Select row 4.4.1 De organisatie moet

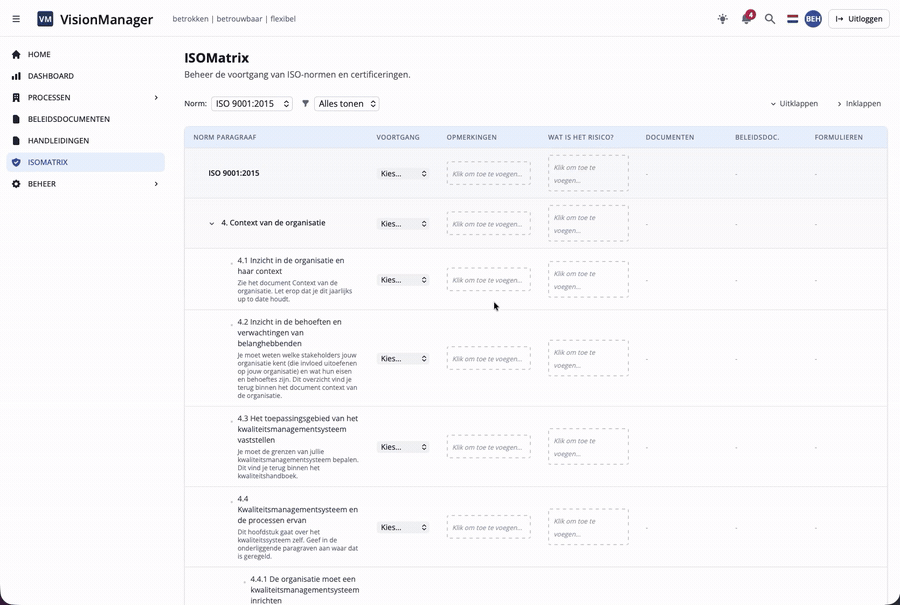pos(305,590)
